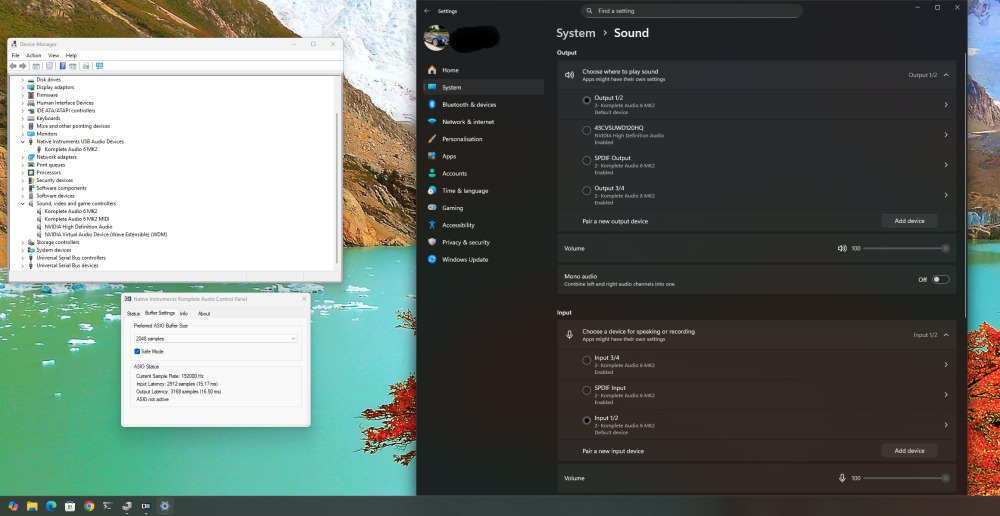Open Google Chrome from the taskbar
The image size is (1000, 516).
coord(89,506)
